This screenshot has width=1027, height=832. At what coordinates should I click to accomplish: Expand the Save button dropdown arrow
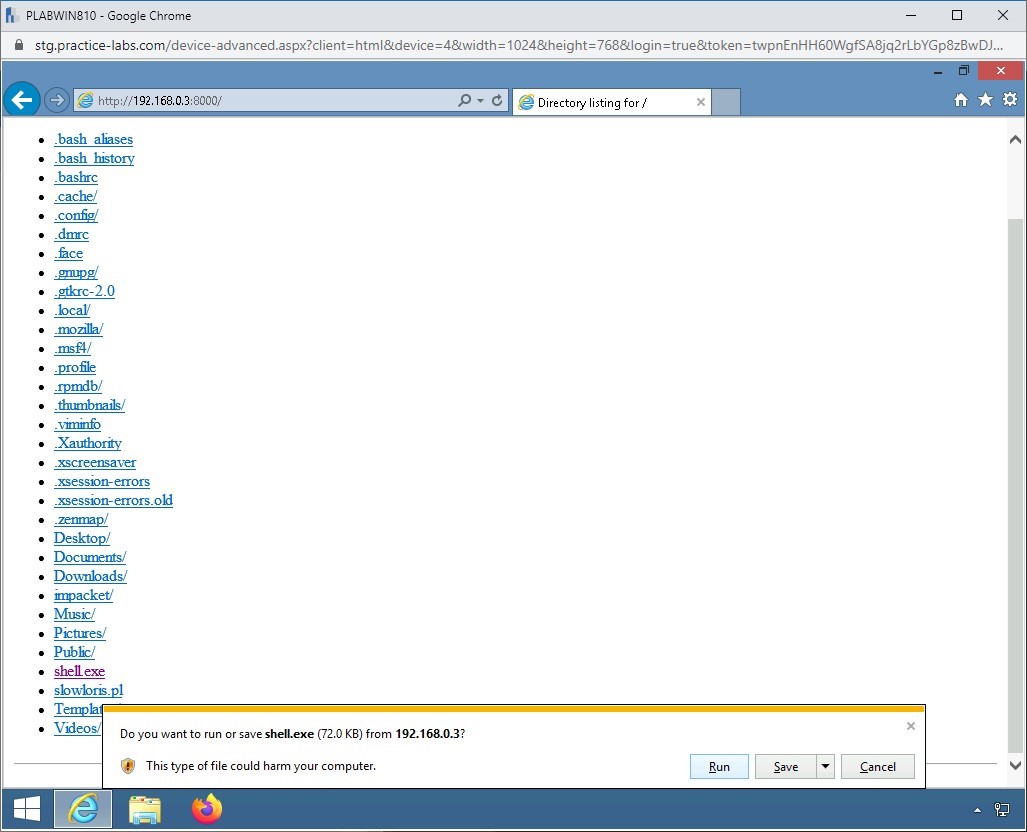pyautogui.click(x=825, y=767)
